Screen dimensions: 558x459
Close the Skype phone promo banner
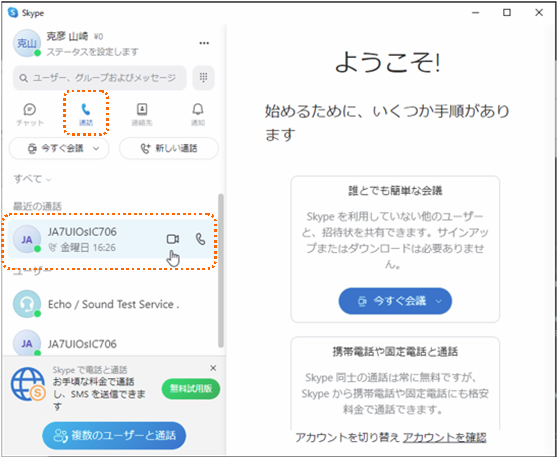pos(213,368)
